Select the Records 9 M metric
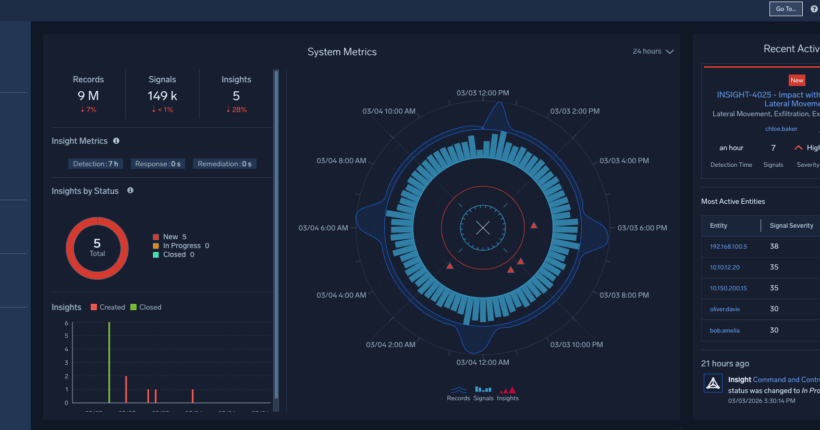The width and height of the screenshot is (820, 430). click(x=88, y=94)
